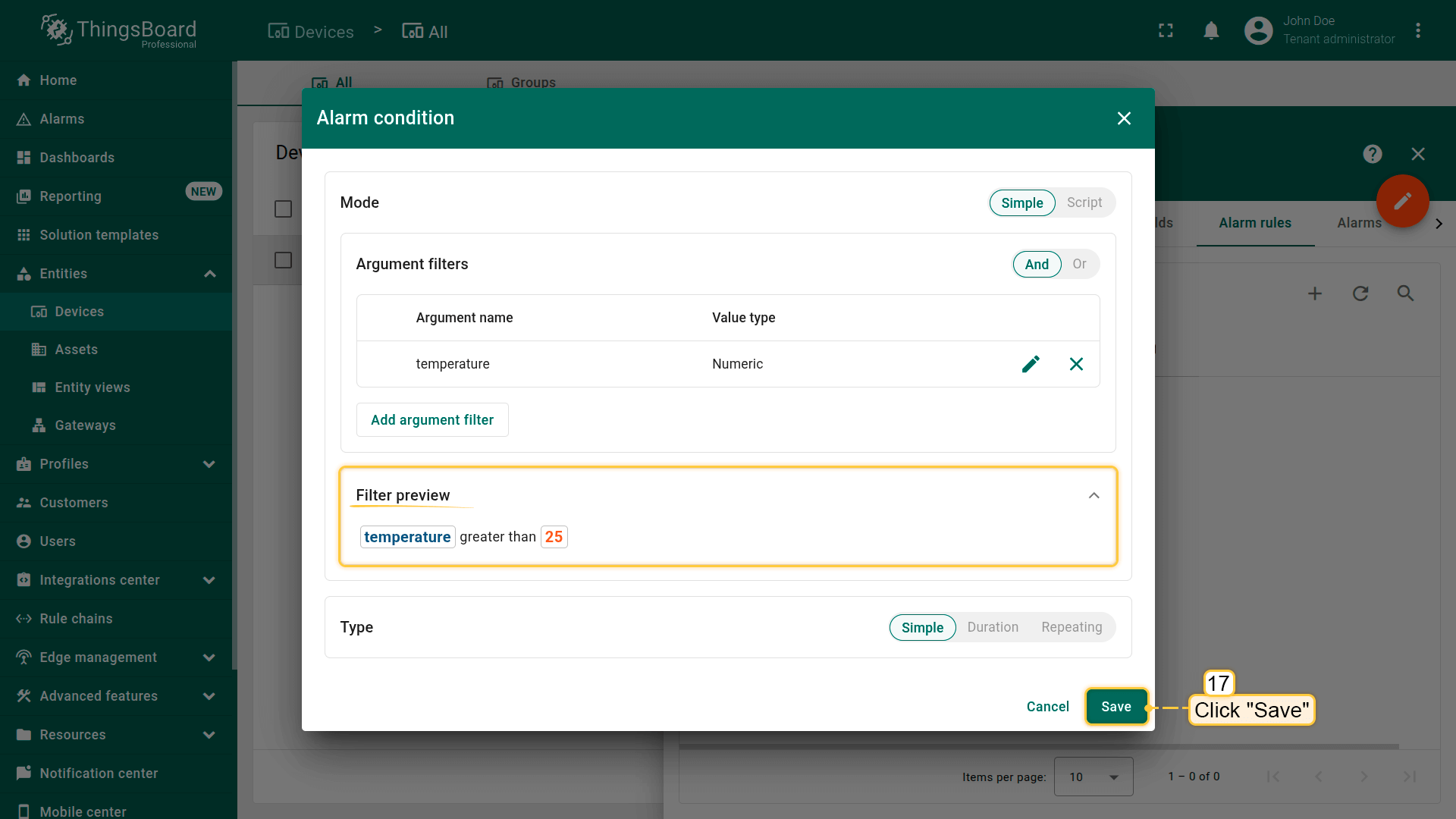
Task: Set condition type to Duration
Action: click(x=992, y=627)
